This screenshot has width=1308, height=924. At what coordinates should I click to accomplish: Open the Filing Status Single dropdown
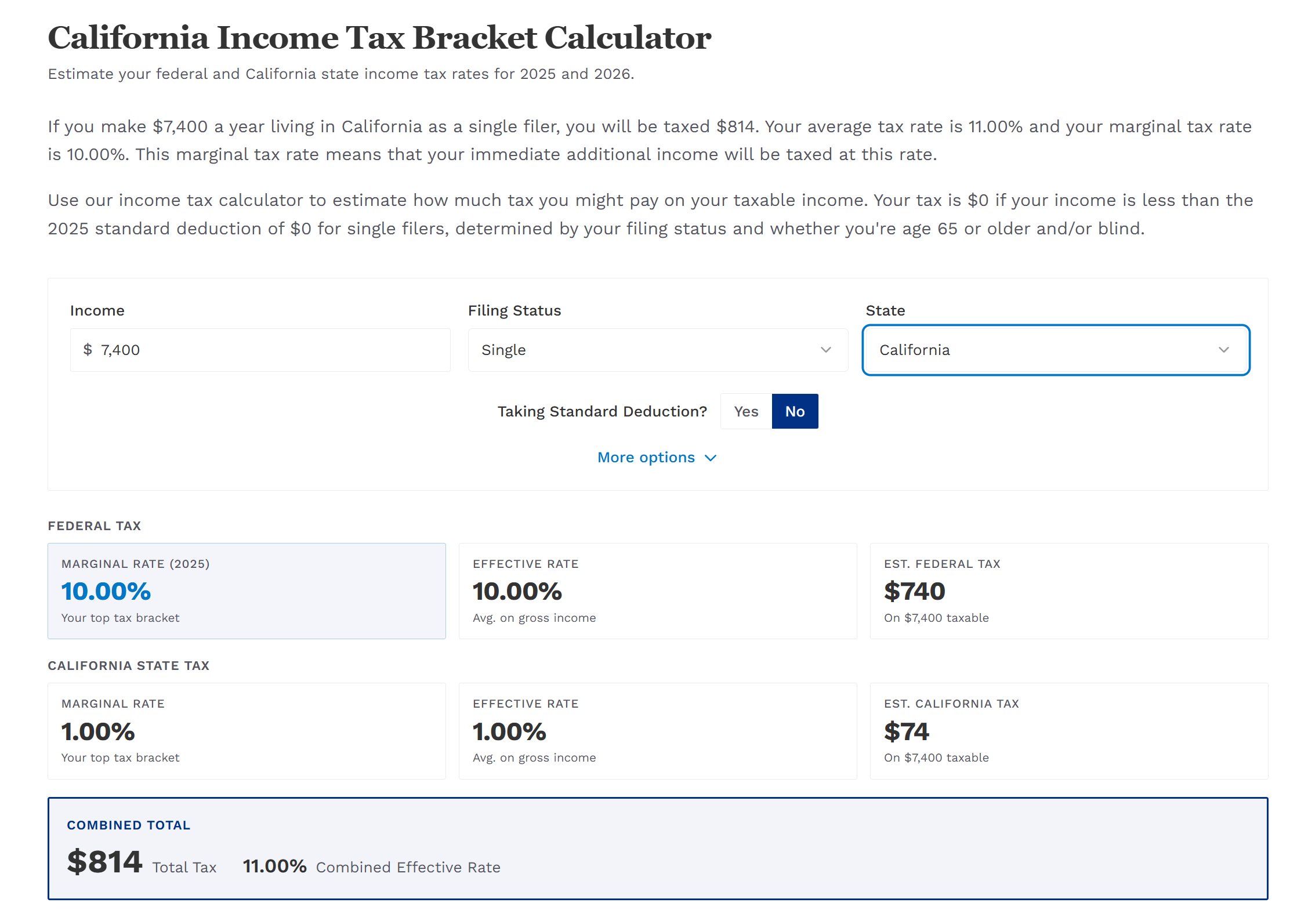click(658, 350)
